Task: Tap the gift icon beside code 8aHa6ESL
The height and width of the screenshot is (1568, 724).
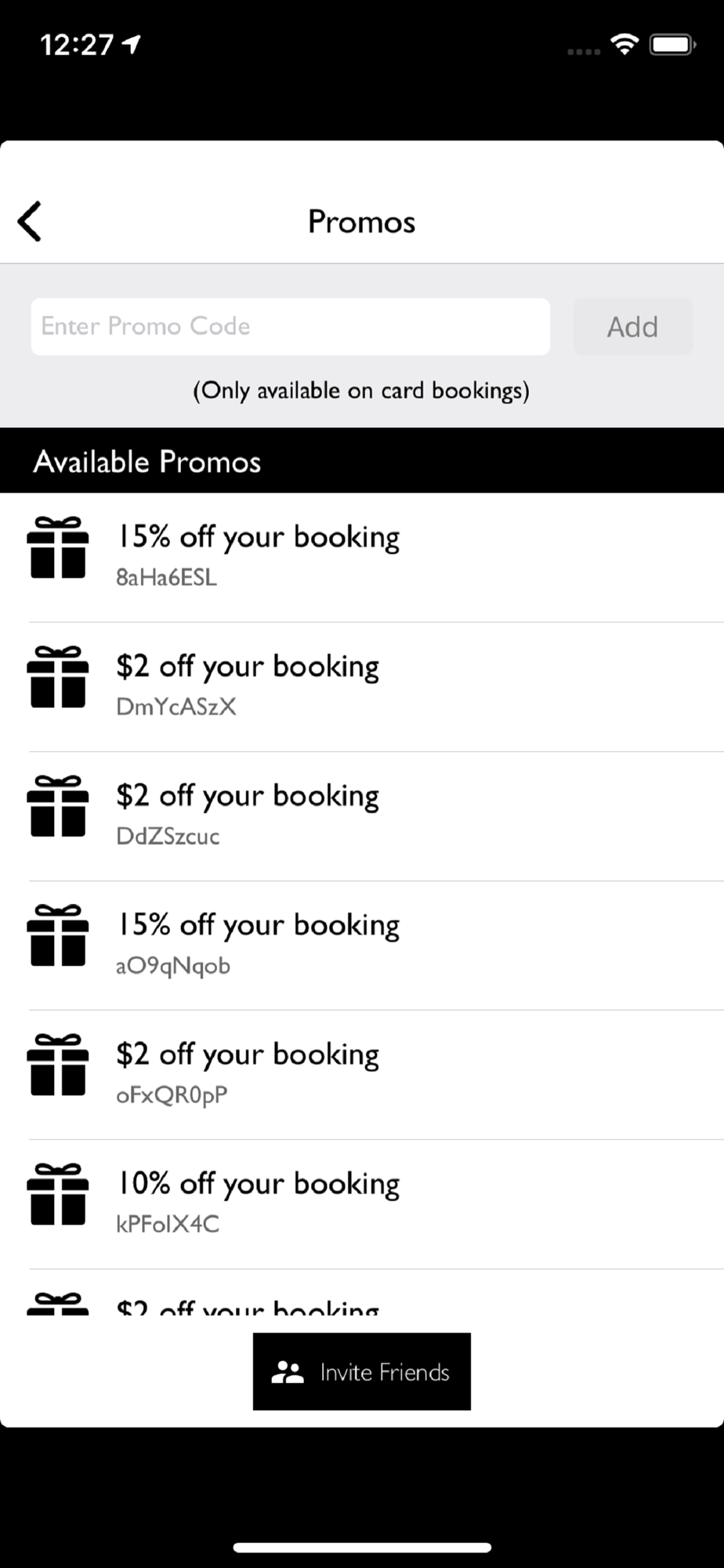Action: pyautogui.click(x=58, y=547)
